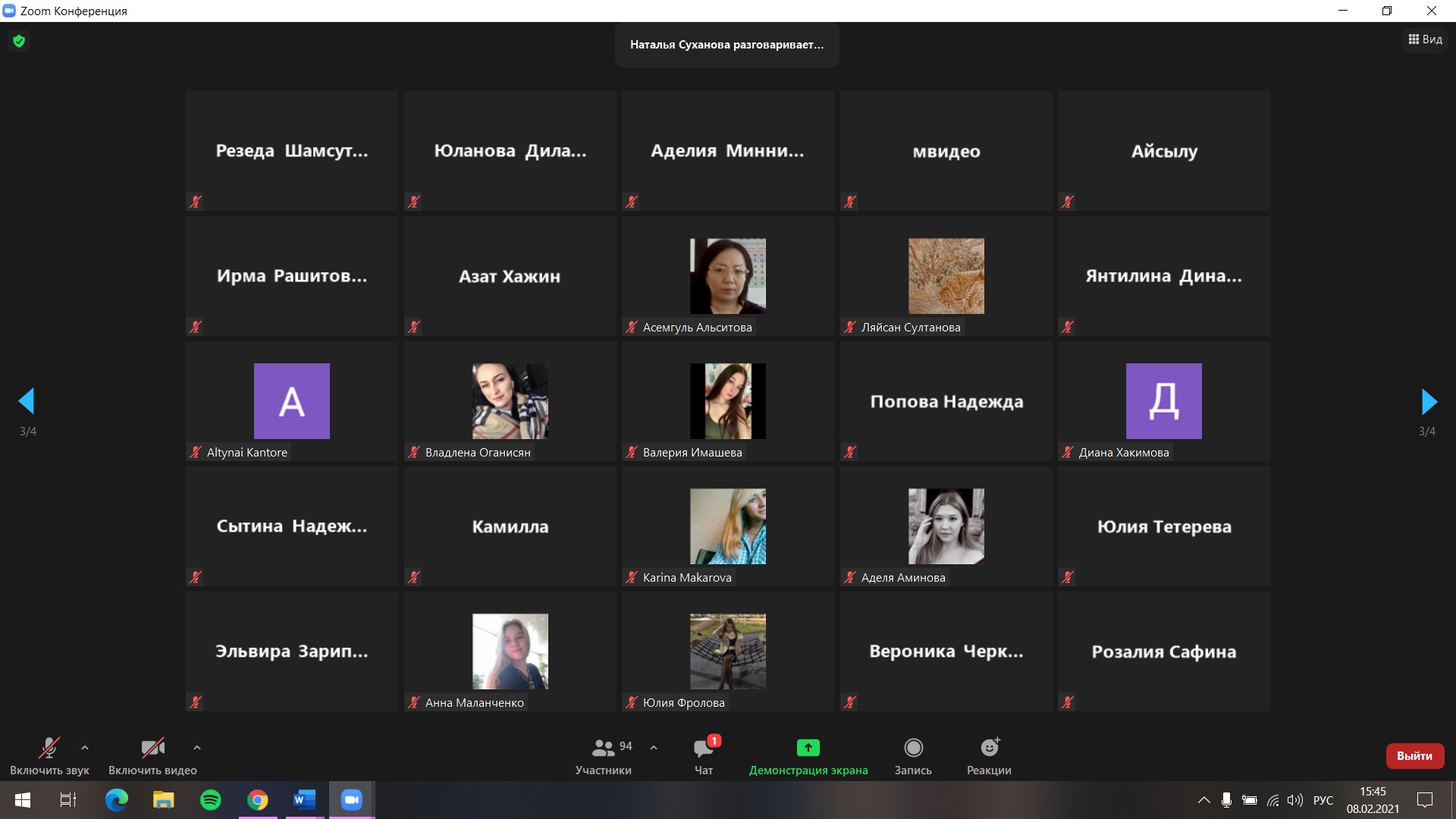This screenshot has width=1456, height=819.
Task: Click the green encryption shield icon
Action: [x=19, y=41]
